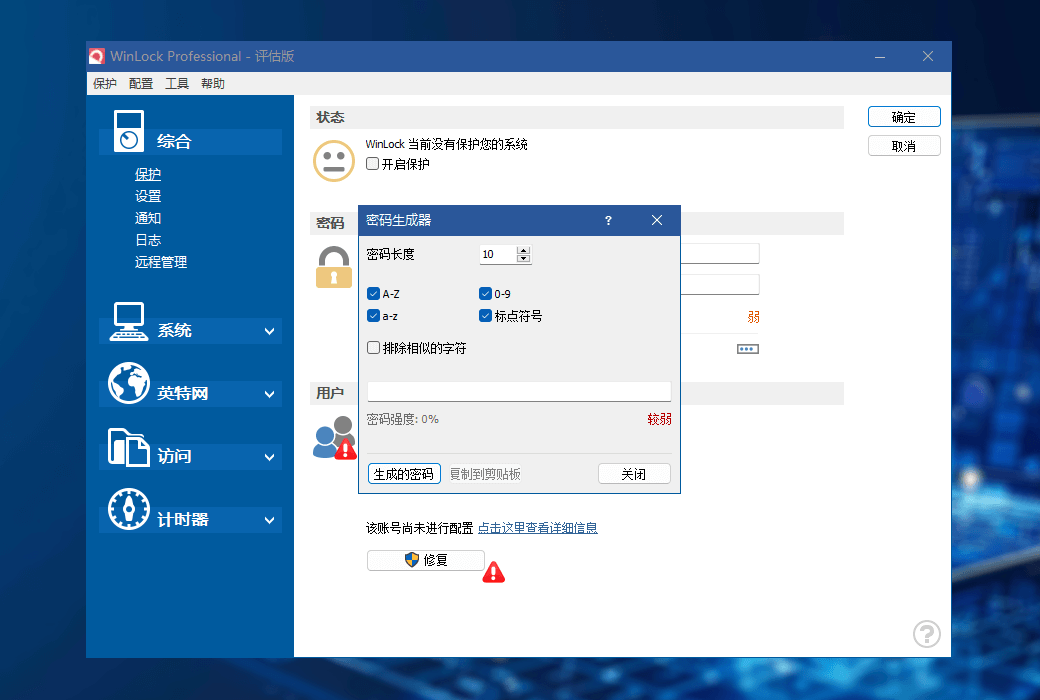Click the red warning triangle near 修复
1040x700 pixels.
pos(493,572)
